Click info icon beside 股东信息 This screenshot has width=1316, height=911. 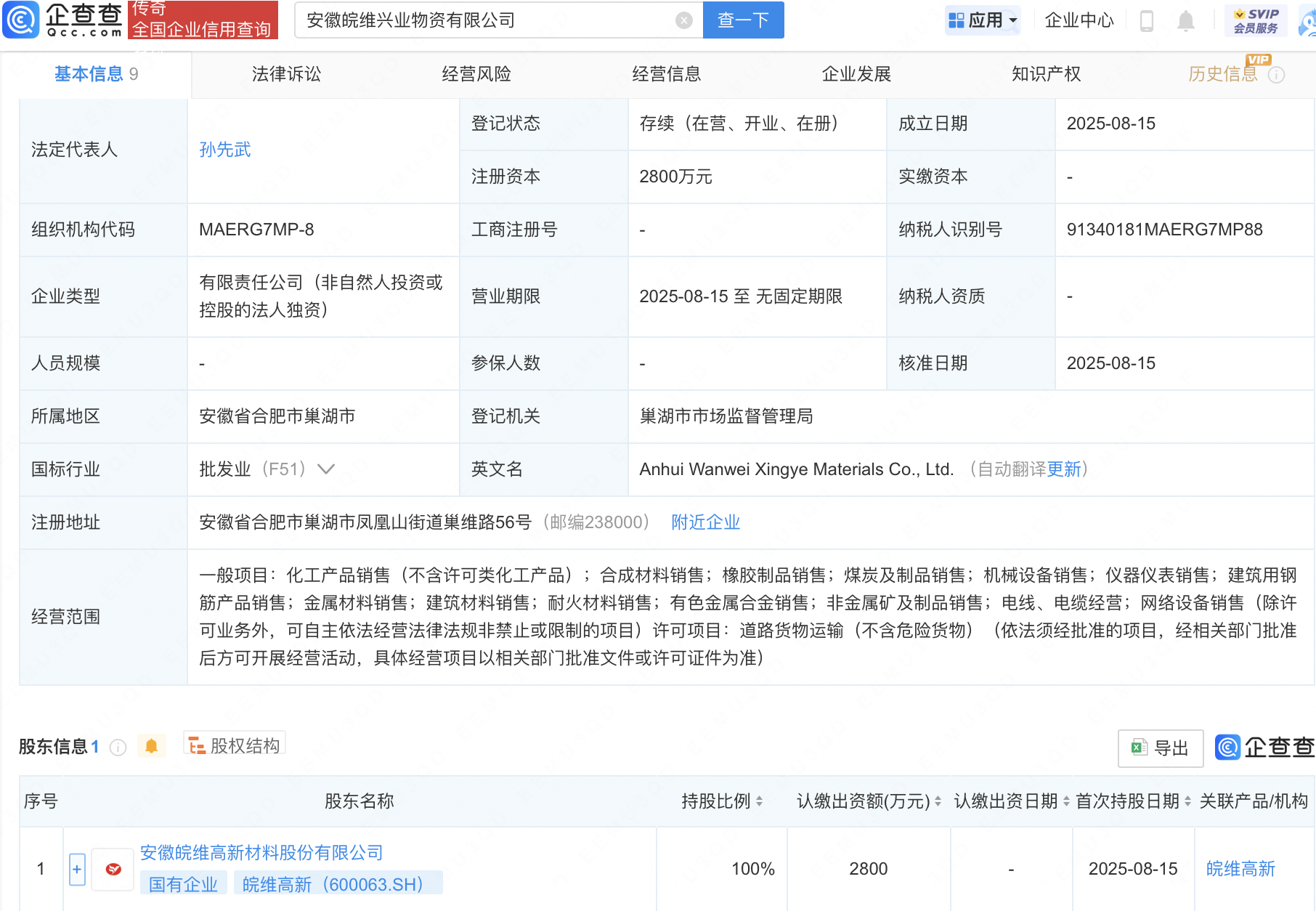click(118, 747)
